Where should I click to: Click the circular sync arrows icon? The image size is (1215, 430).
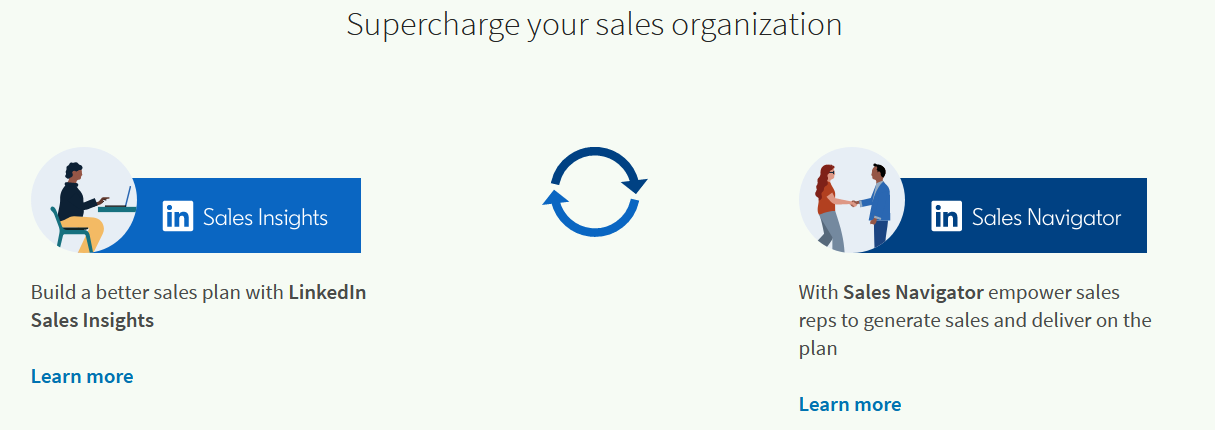point(595,192)
